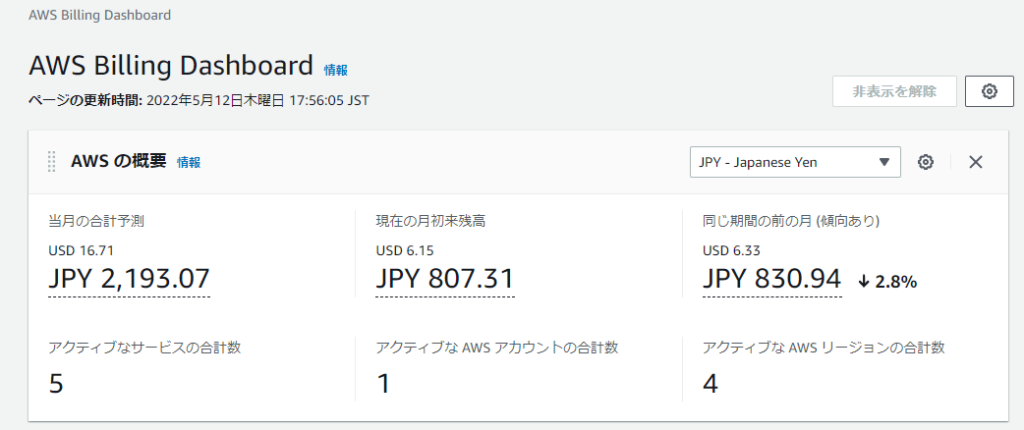Click the active AWS regions count of 4
This screenshot has height=430, width=1024.
(710, 383)
